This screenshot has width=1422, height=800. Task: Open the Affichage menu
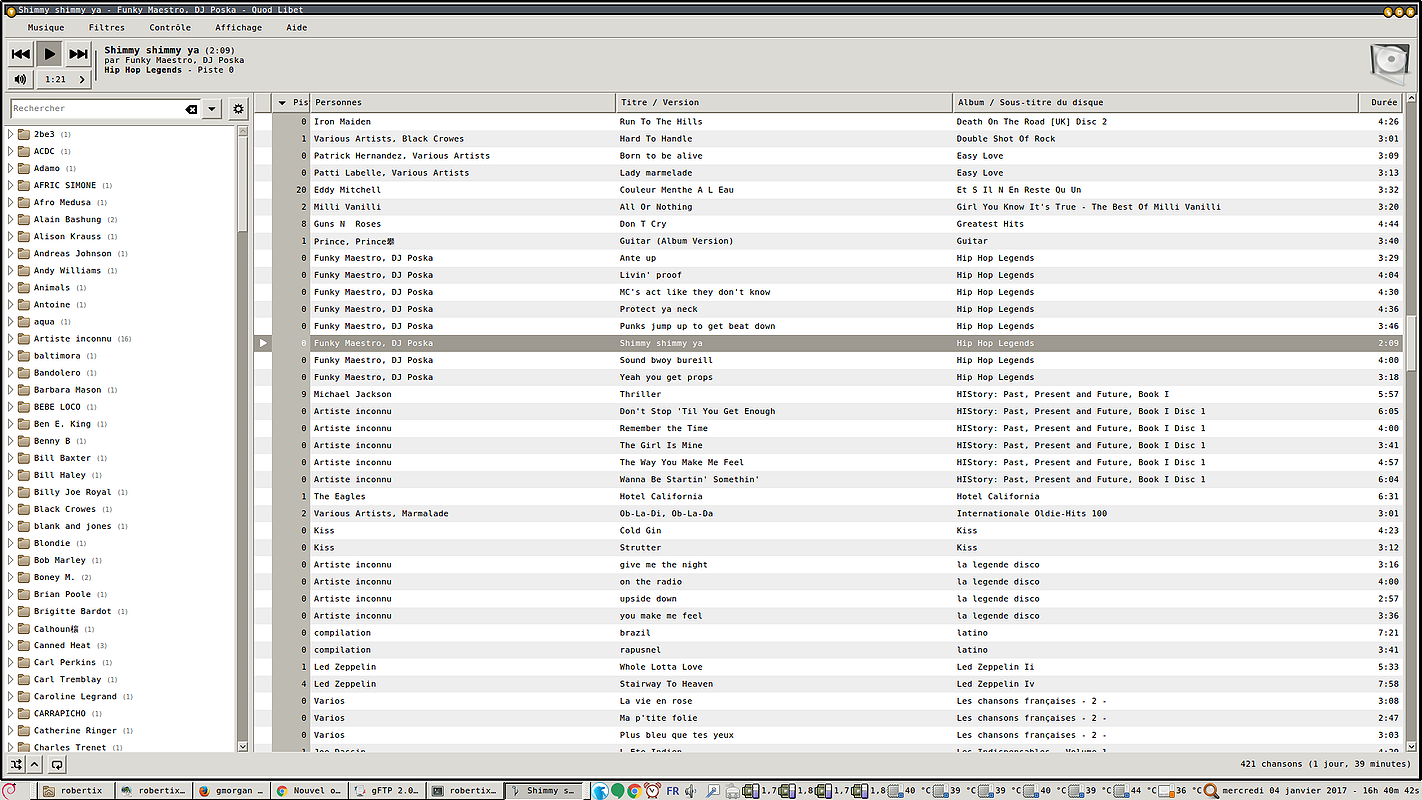point(238,28)
